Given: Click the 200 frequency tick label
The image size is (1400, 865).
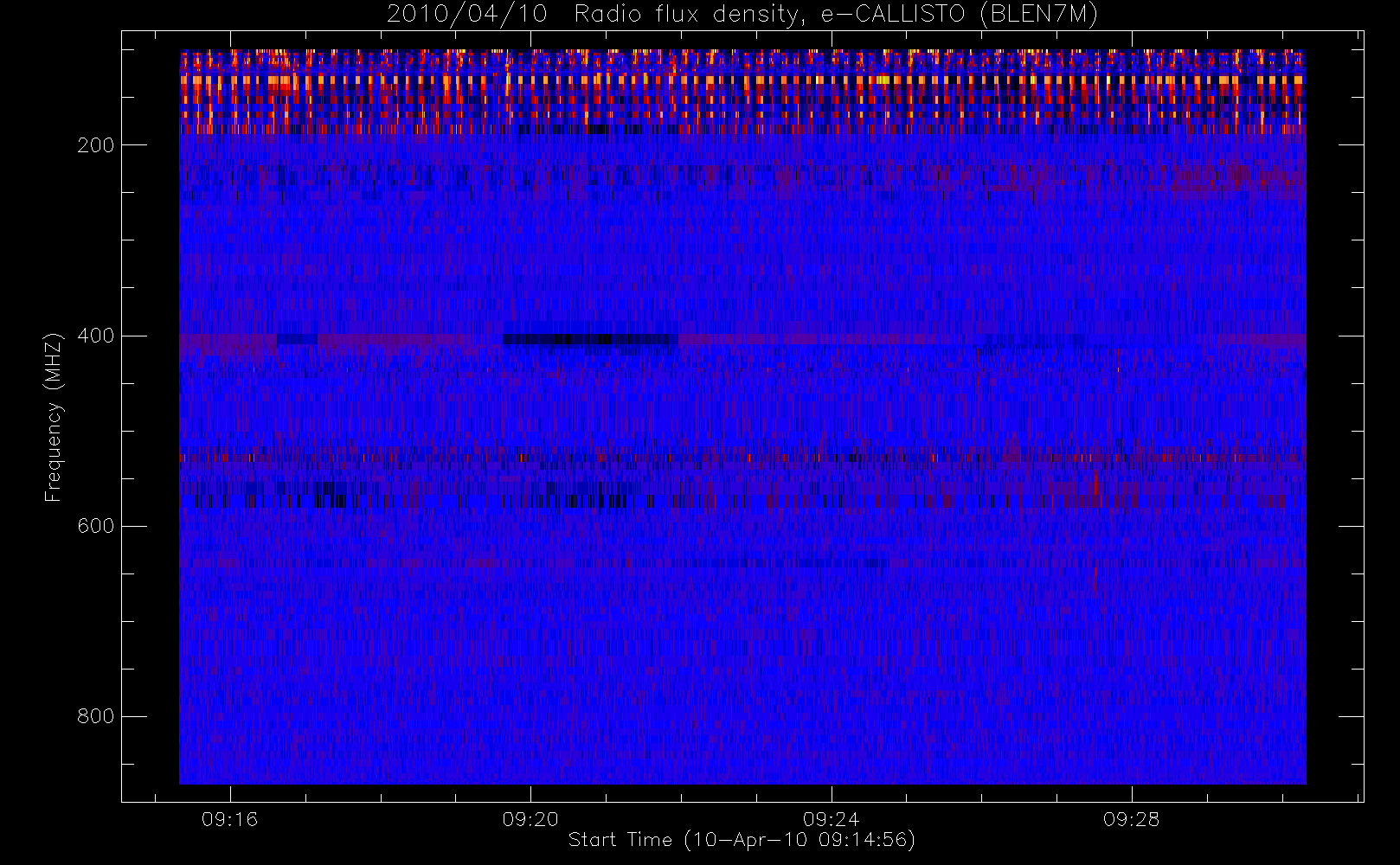Looking at the screenshot, I should click(x=96, y=145).
